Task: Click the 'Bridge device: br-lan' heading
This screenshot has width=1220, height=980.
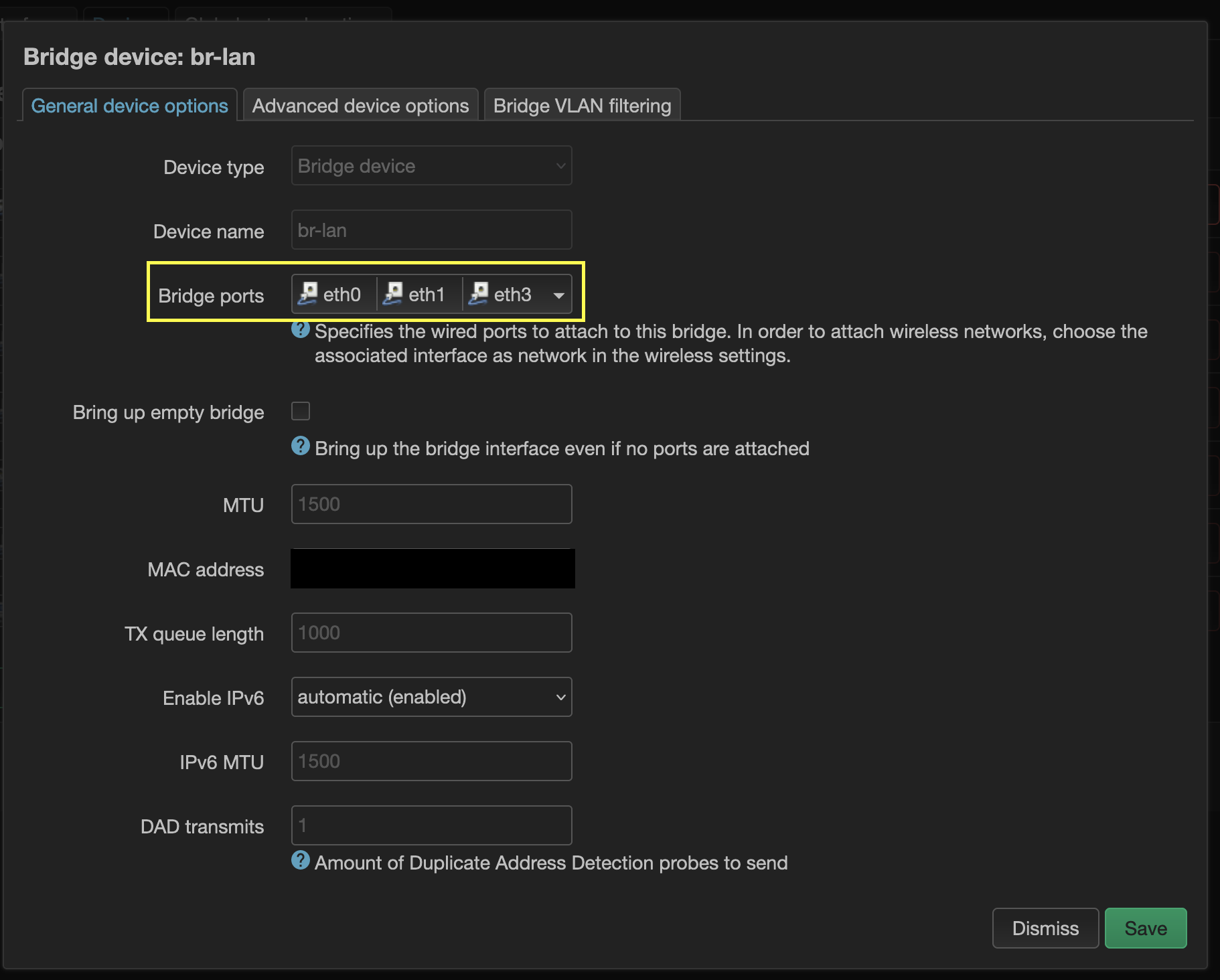Action: coord(139,57)
